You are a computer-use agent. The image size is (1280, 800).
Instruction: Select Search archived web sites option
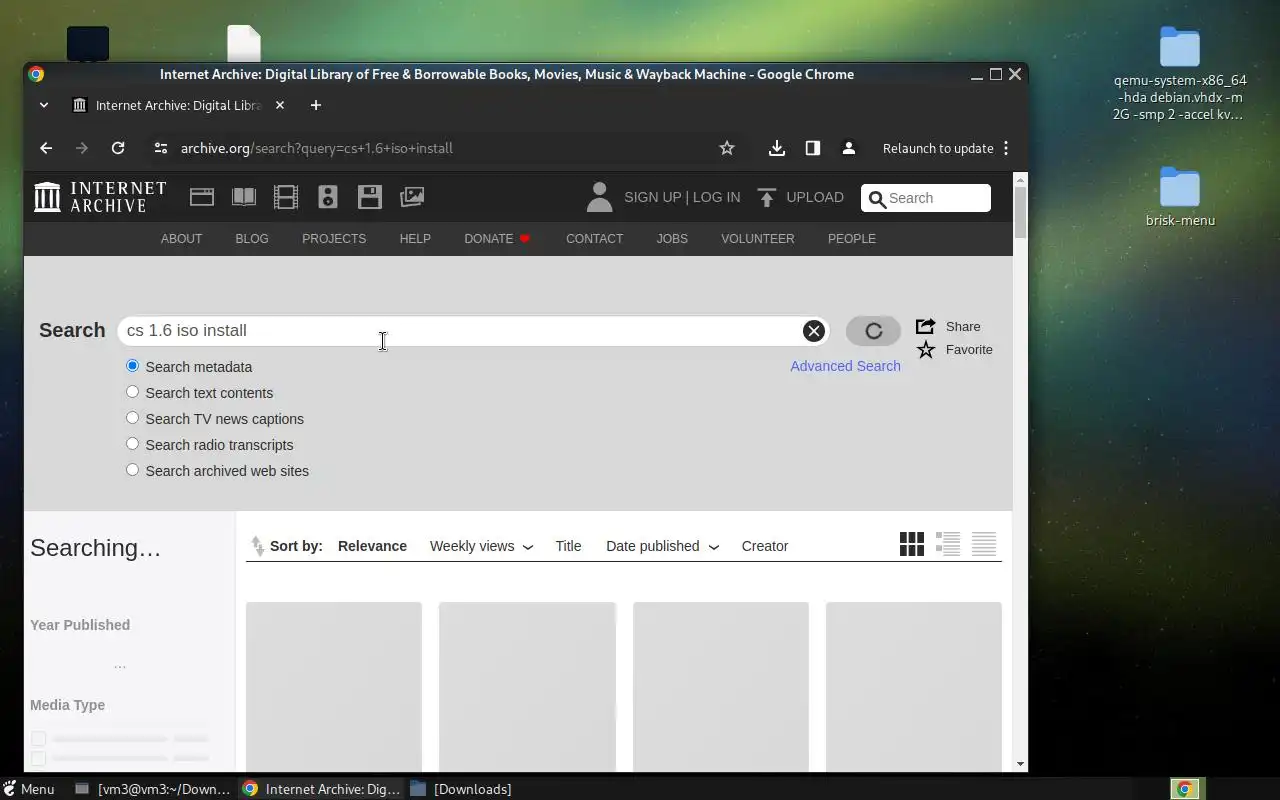coord(132,470)
